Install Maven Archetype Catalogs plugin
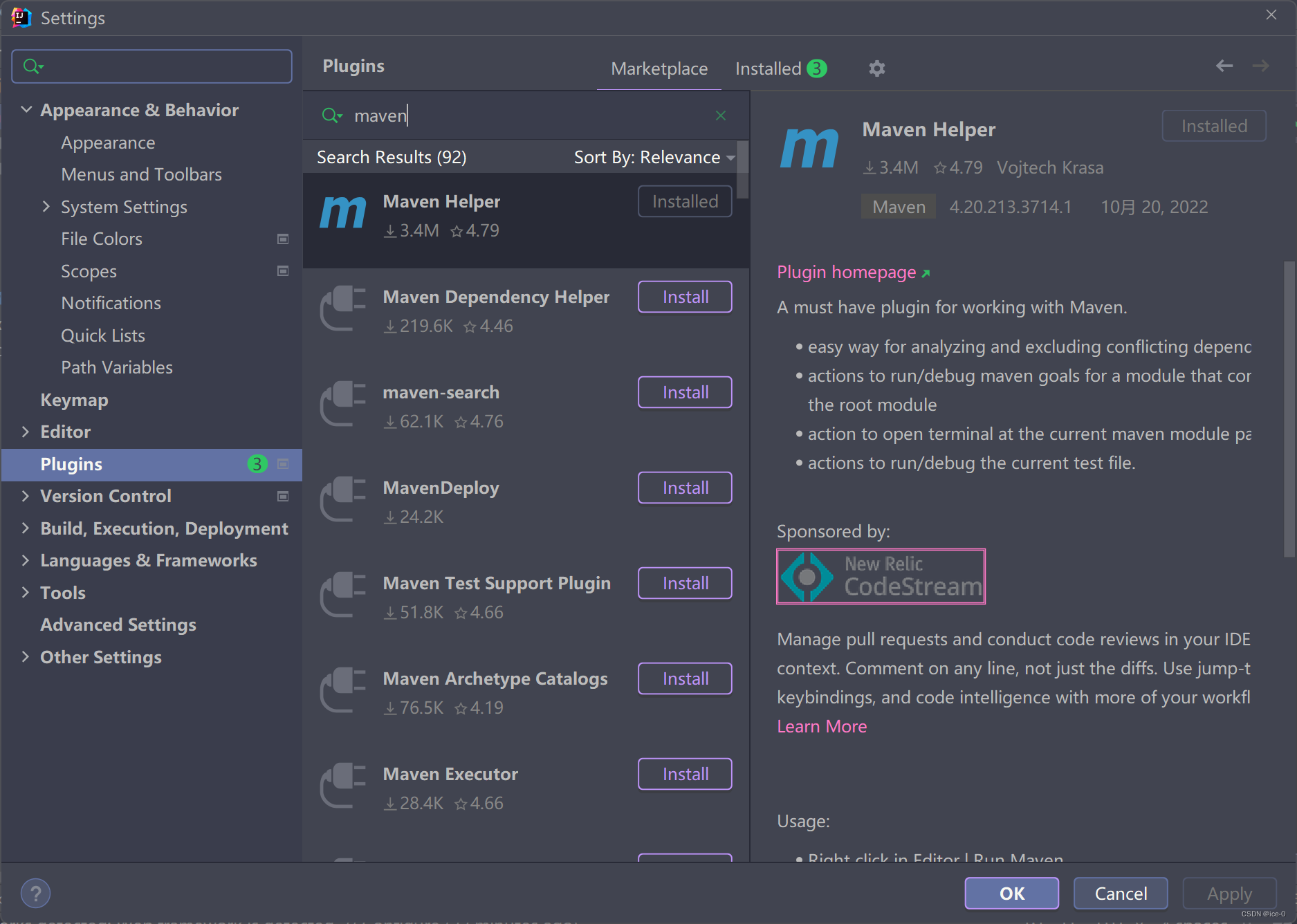Viewport: 1297px width, 924px height. pyautogui.click(x=685, y=678)
